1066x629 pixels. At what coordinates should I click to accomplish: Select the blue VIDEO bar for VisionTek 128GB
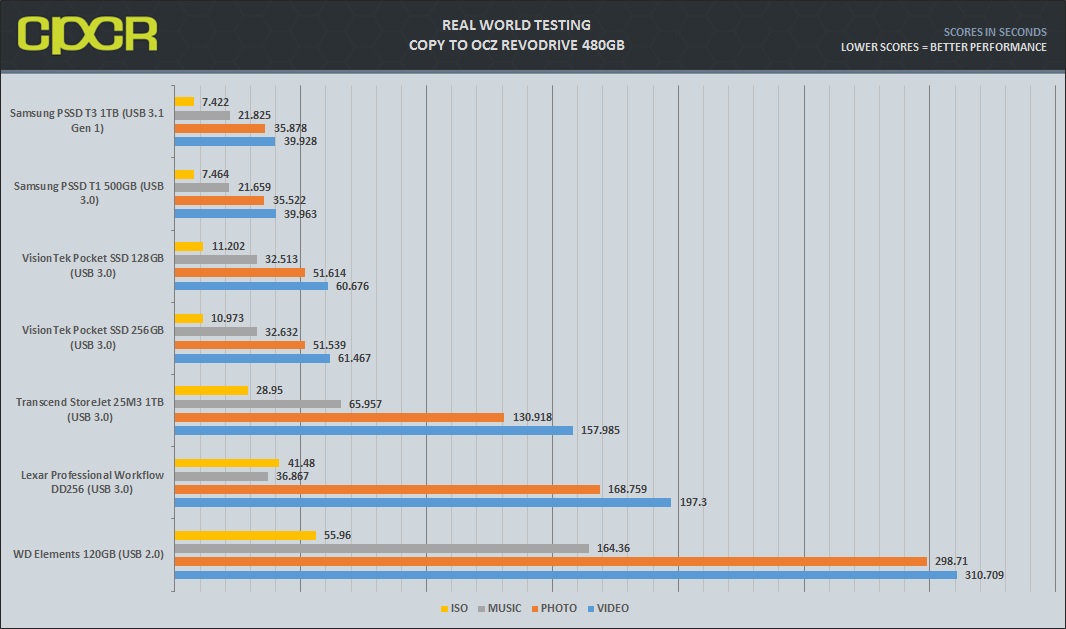(252, 286)
